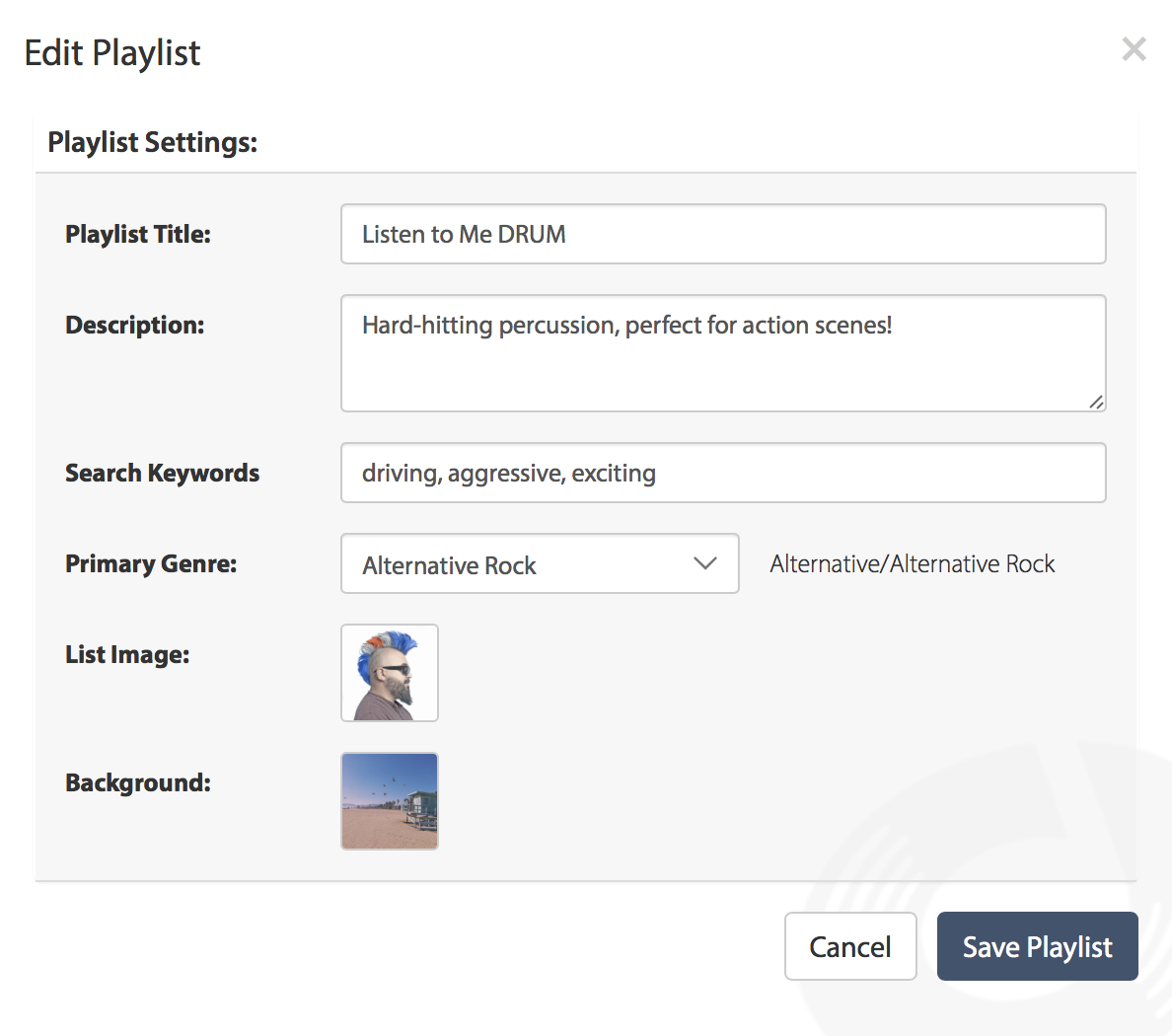Click the Save Playlist button
This screenshot has width=1172, height=1036.
[1038, 946]
